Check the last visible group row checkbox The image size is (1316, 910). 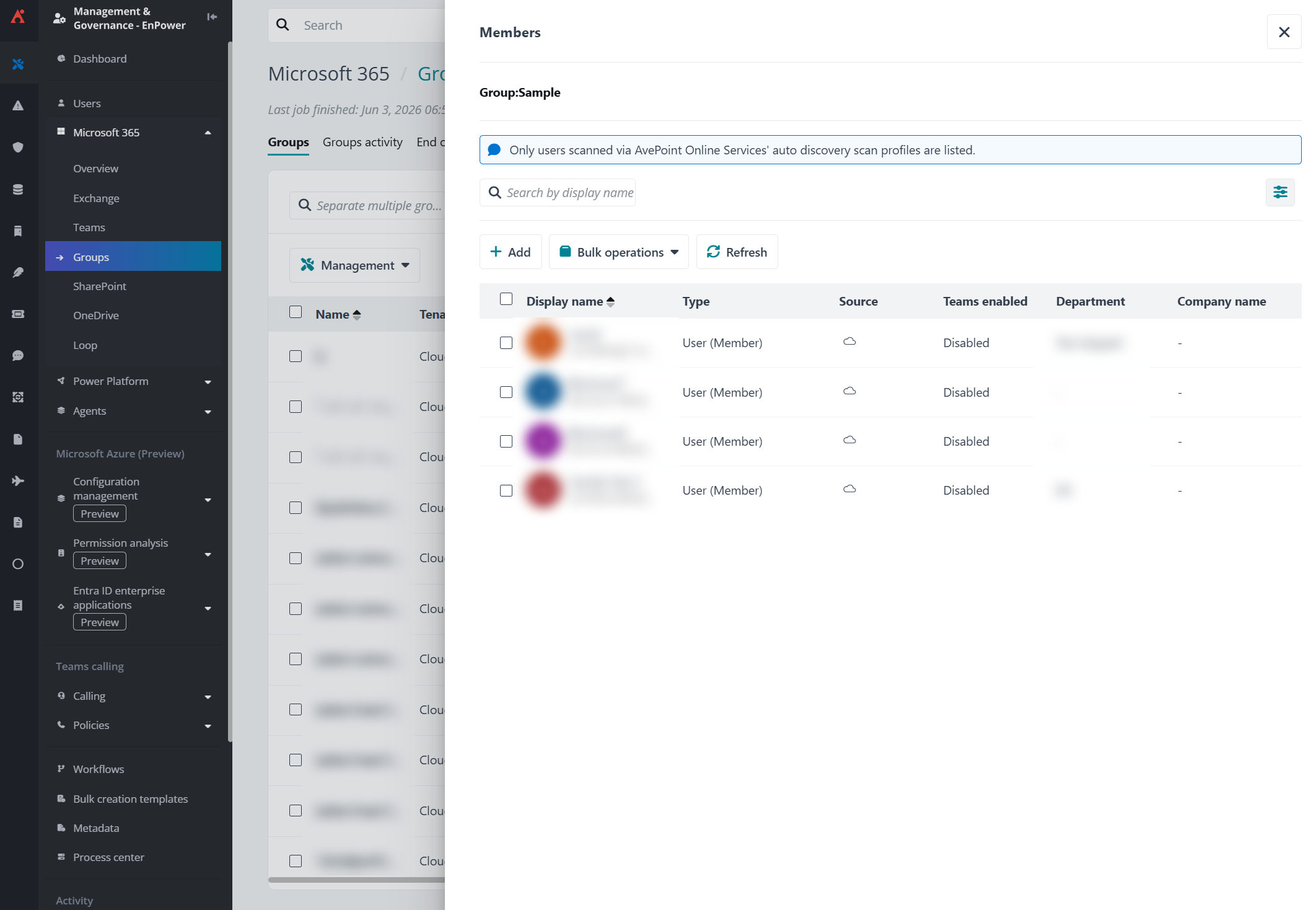pos(296,861)
